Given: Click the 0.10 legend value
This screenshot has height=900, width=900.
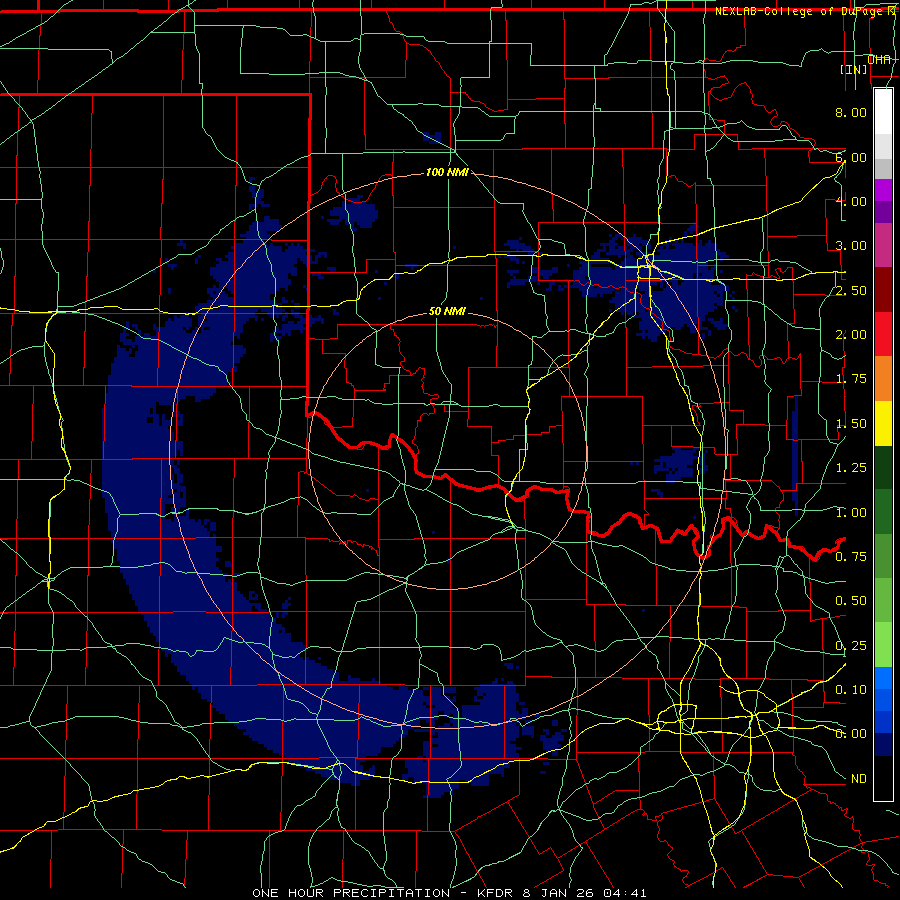Looking at the screenshot, I should click(851, 690).
